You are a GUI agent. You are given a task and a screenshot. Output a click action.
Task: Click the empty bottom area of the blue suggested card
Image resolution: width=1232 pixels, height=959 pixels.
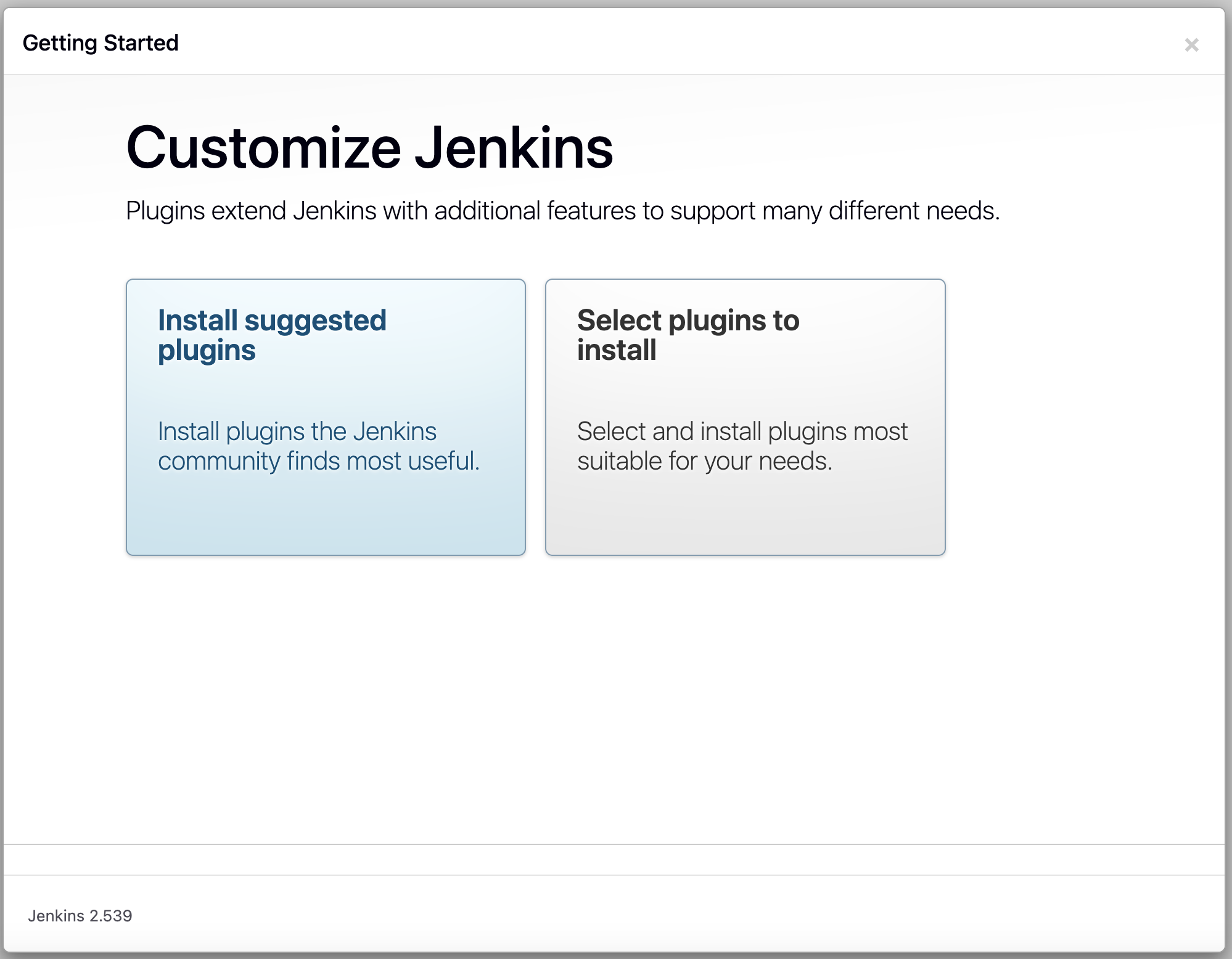pos(326,521)
